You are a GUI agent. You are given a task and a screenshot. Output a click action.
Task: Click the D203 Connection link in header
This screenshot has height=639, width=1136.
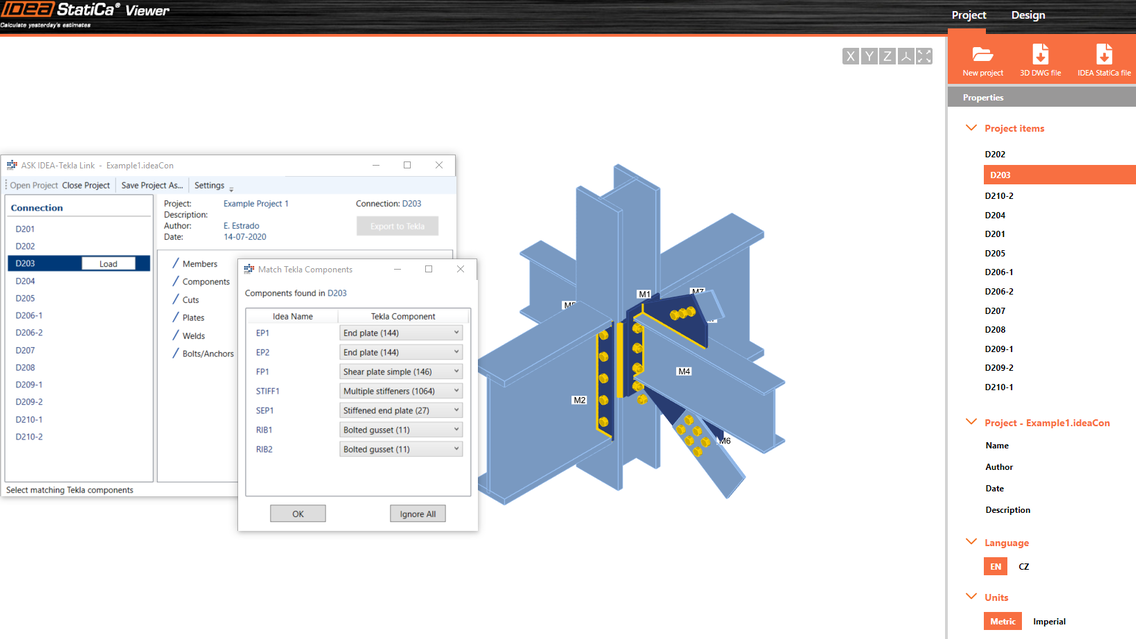(x=412, y=204)
